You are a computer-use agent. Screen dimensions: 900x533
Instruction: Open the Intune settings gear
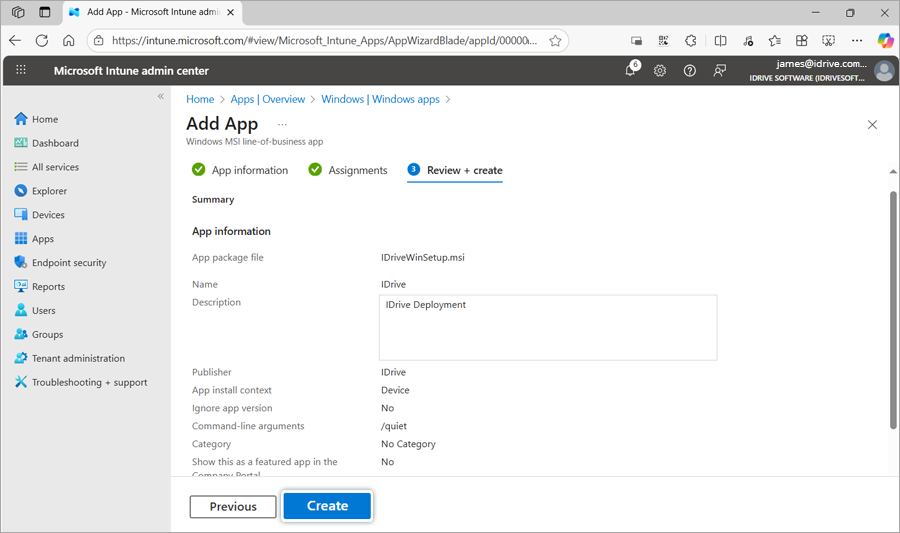(660, 71)
